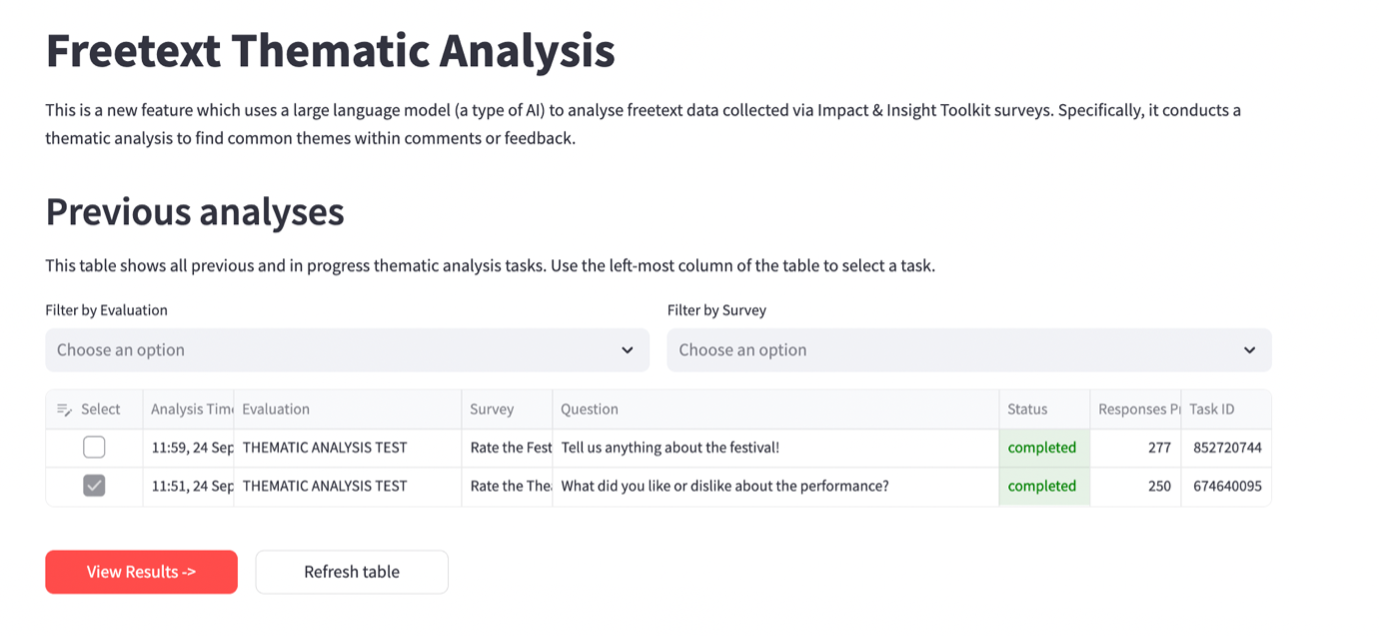Click the row-select icon in Select header

pyautogui.click(x=64, y=409)
